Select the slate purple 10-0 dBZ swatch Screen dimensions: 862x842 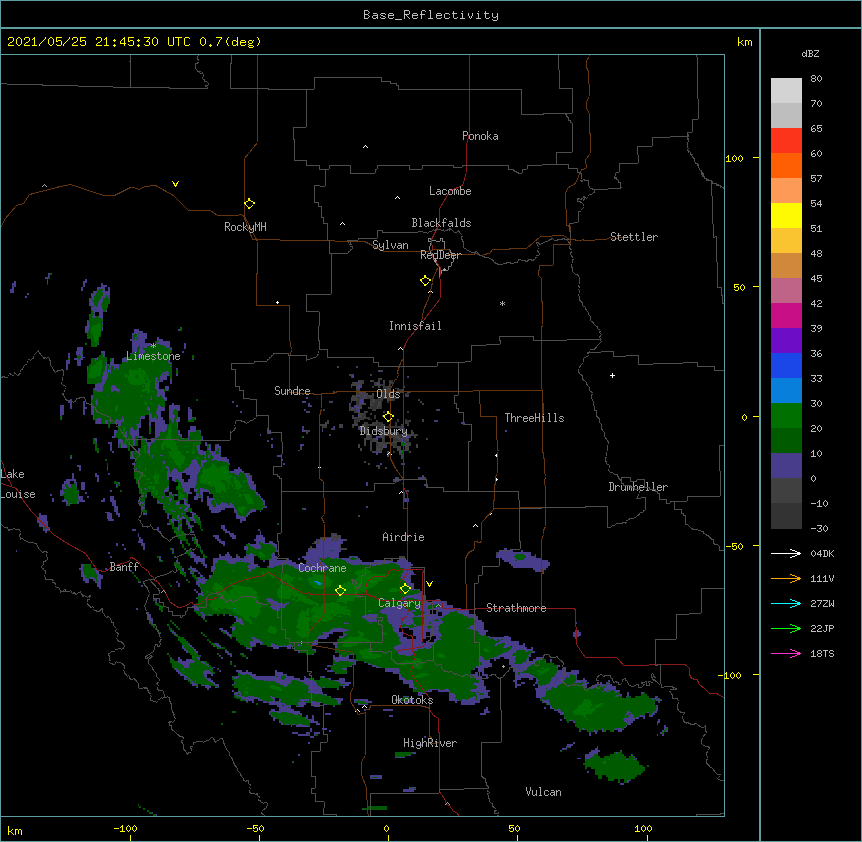click(x=786, y=466)
